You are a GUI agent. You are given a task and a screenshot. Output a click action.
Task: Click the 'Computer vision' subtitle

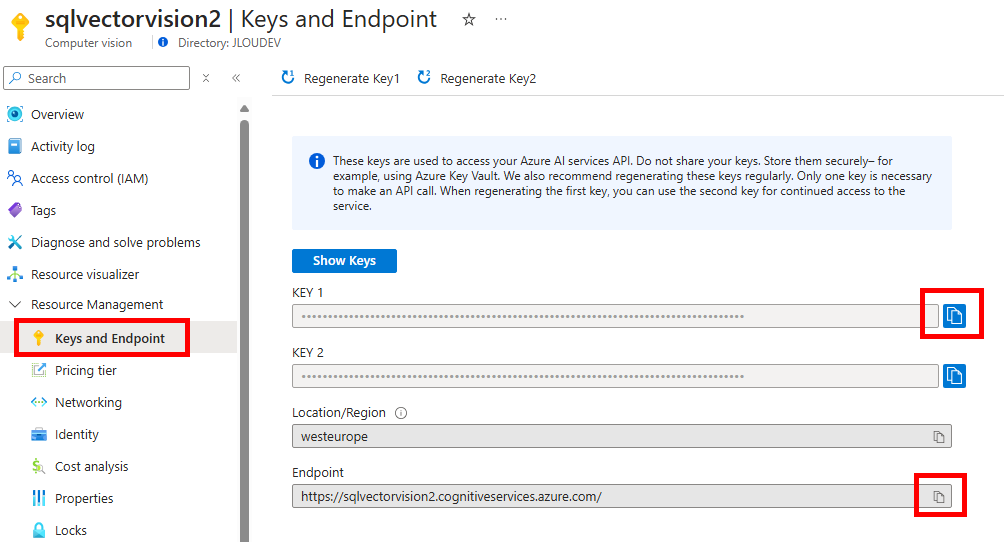[88, 43]
